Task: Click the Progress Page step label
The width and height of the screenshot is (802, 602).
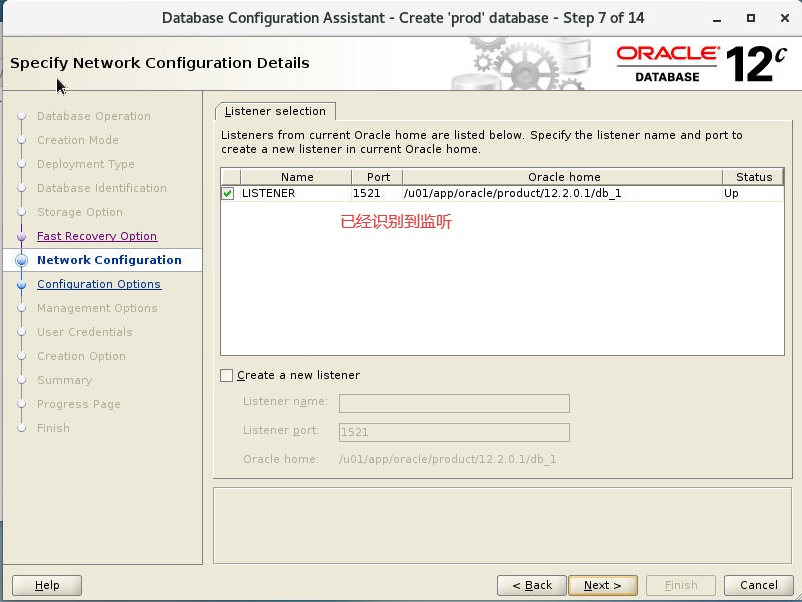Action: click(x=79, y=405)
